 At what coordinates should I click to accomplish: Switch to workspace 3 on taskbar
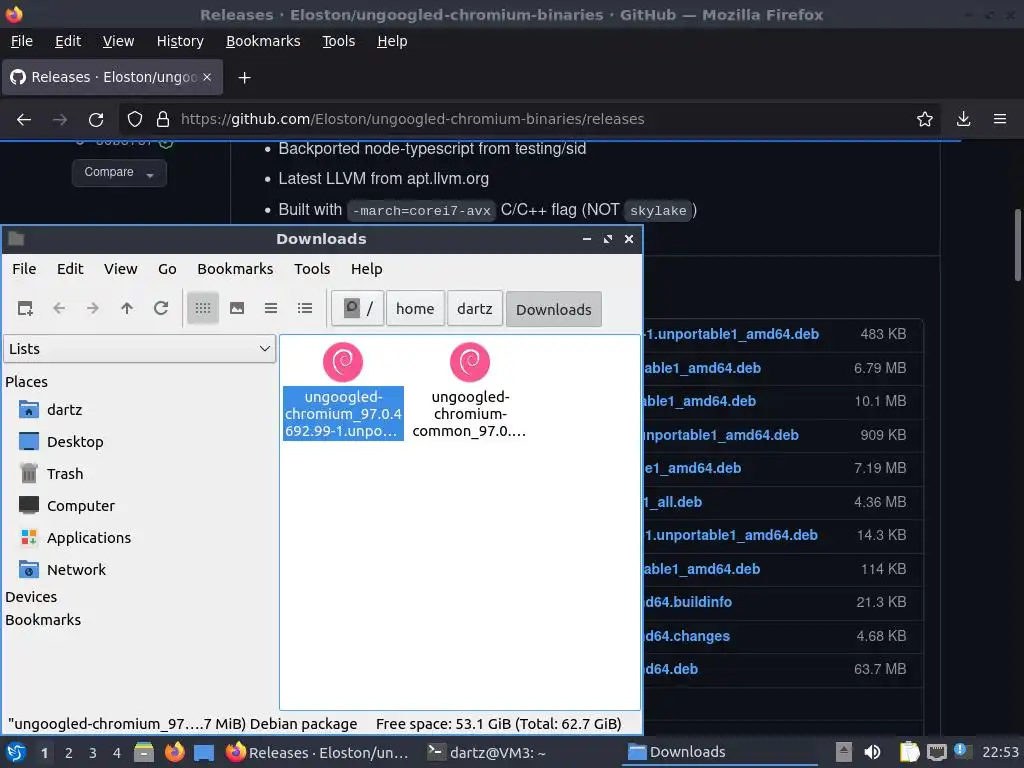coord(93,753)
